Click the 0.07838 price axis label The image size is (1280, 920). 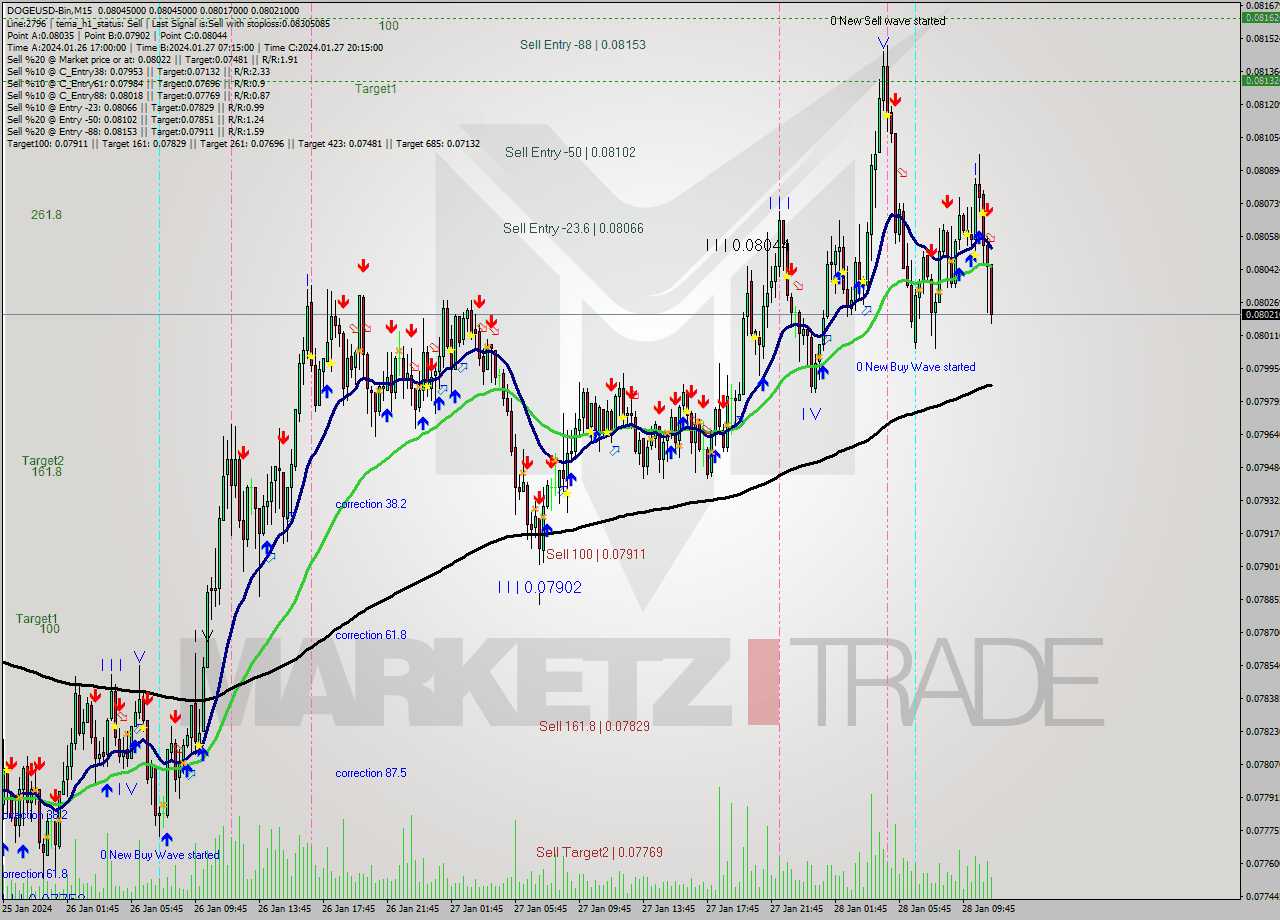[x=1264, y=698]
